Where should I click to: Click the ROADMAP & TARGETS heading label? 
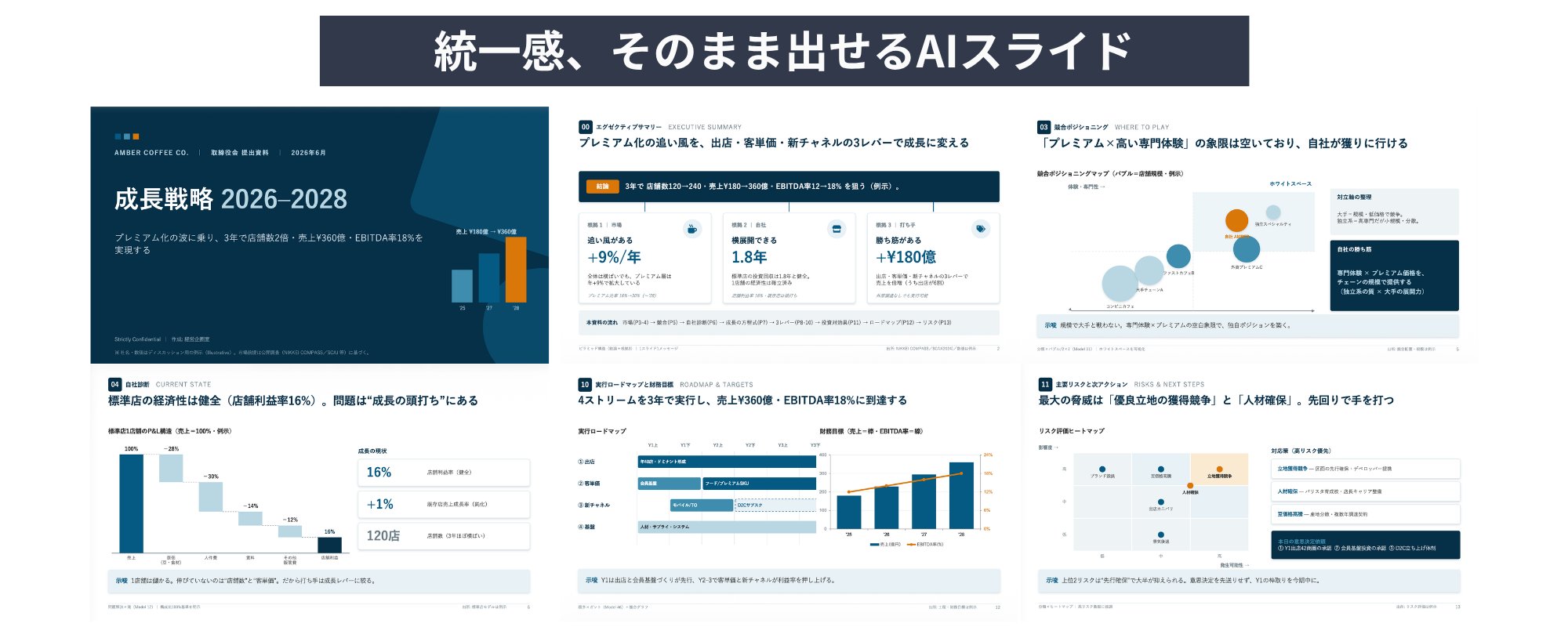(x=717, y=385)
